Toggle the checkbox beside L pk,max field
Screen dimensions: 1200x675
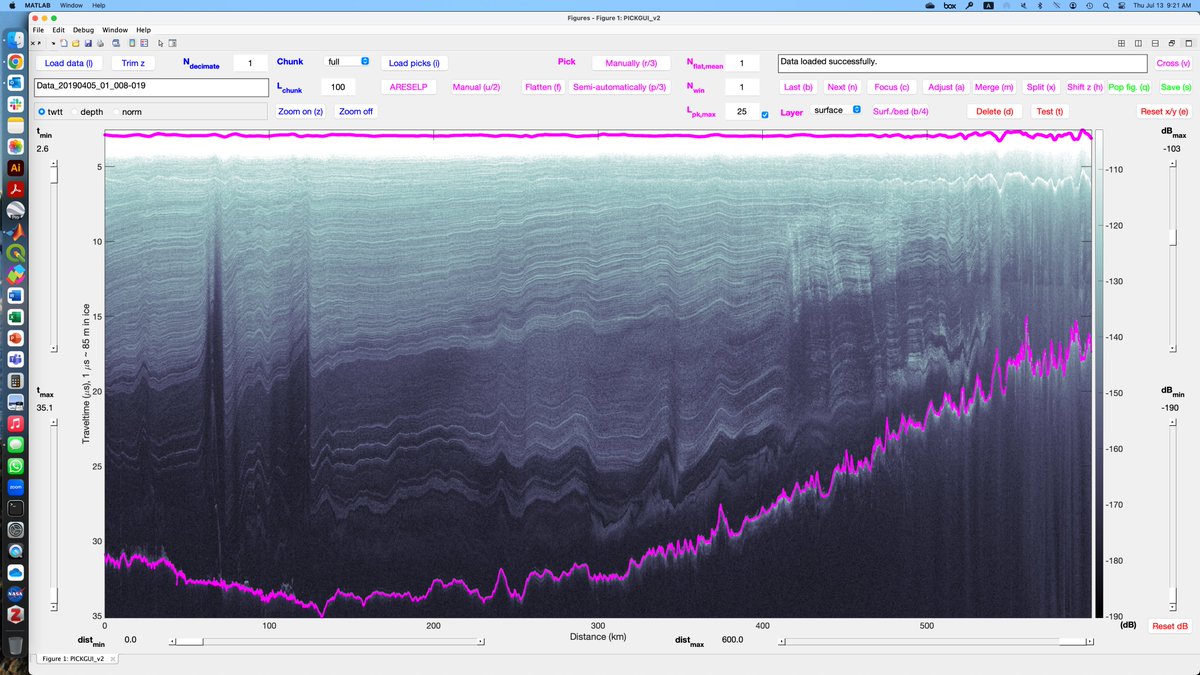point(765,115)
